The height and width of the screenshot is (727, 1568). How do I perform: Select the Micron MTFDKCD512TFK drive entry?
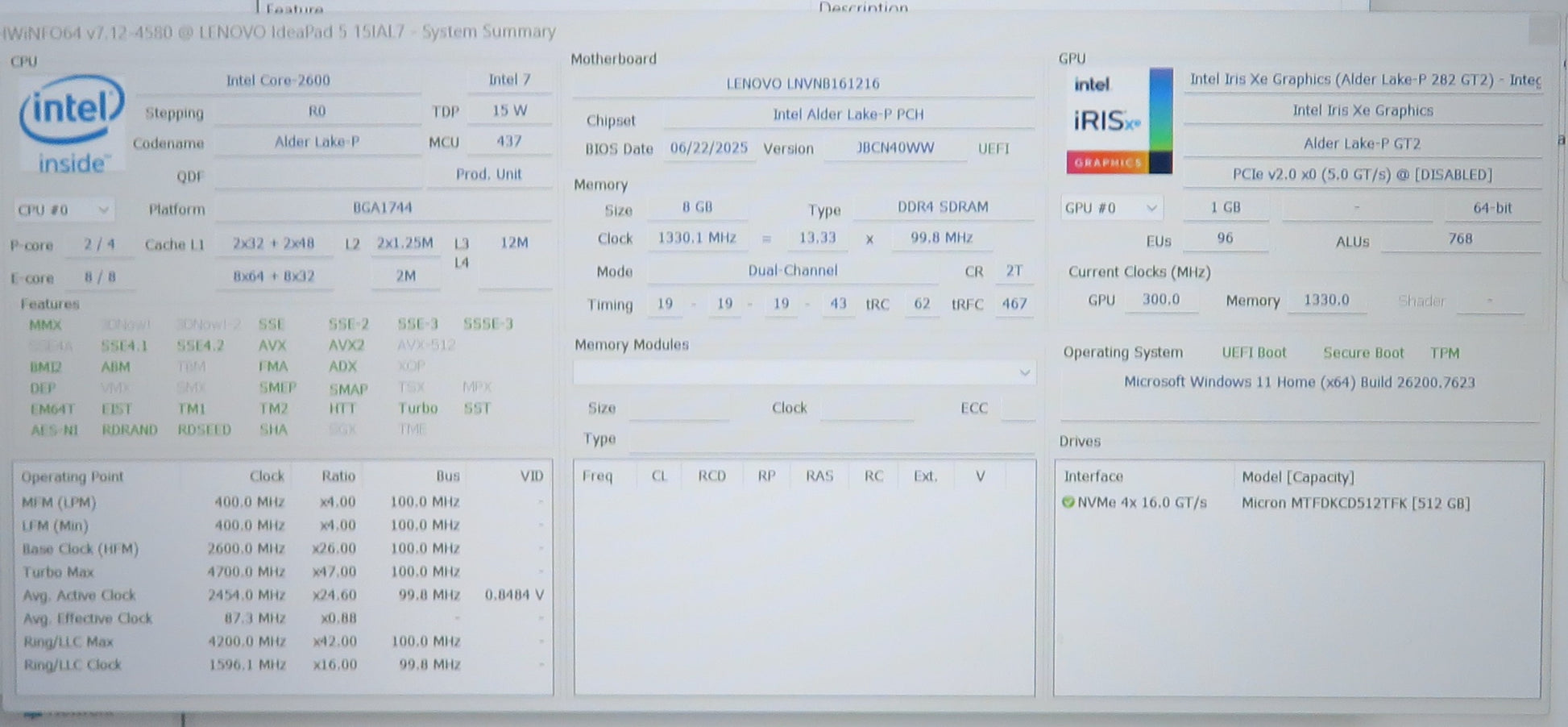1355,504
